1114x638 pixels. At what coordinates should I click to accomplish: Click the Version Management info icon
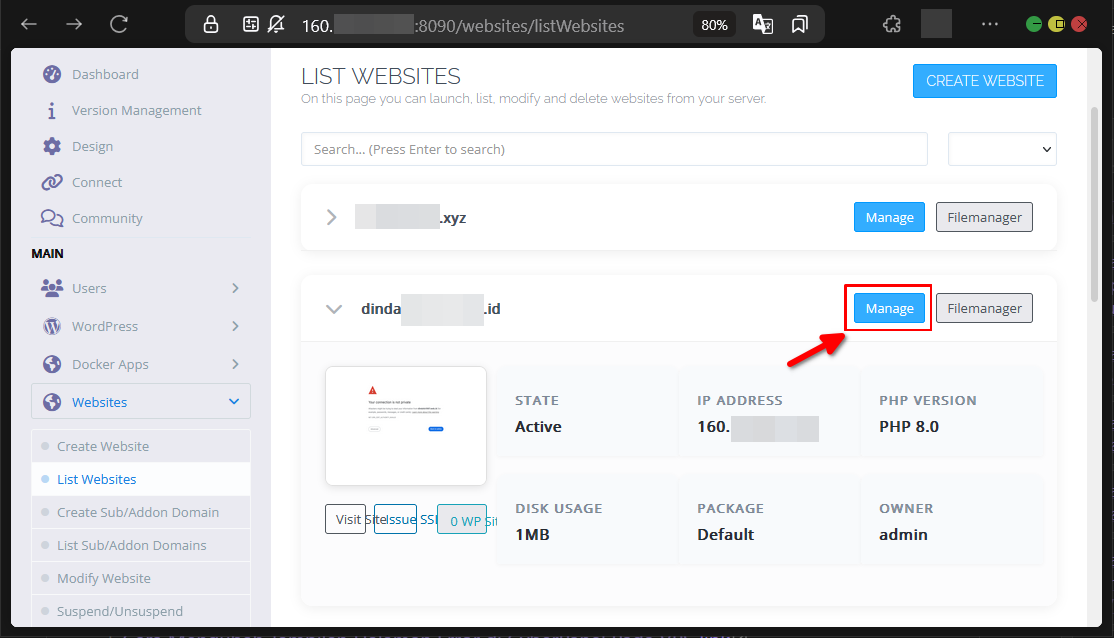[51, 111]
